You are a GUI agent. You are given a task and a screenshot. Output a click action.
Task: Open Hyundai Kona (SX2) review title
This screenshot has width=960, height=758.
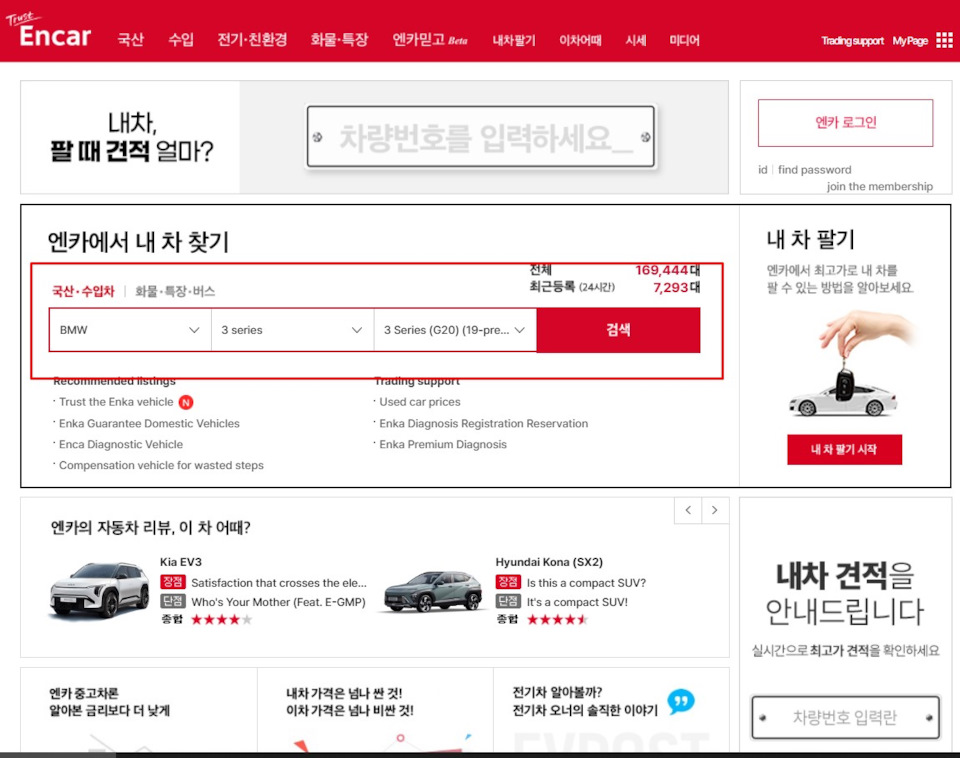(x=549, y=562)
